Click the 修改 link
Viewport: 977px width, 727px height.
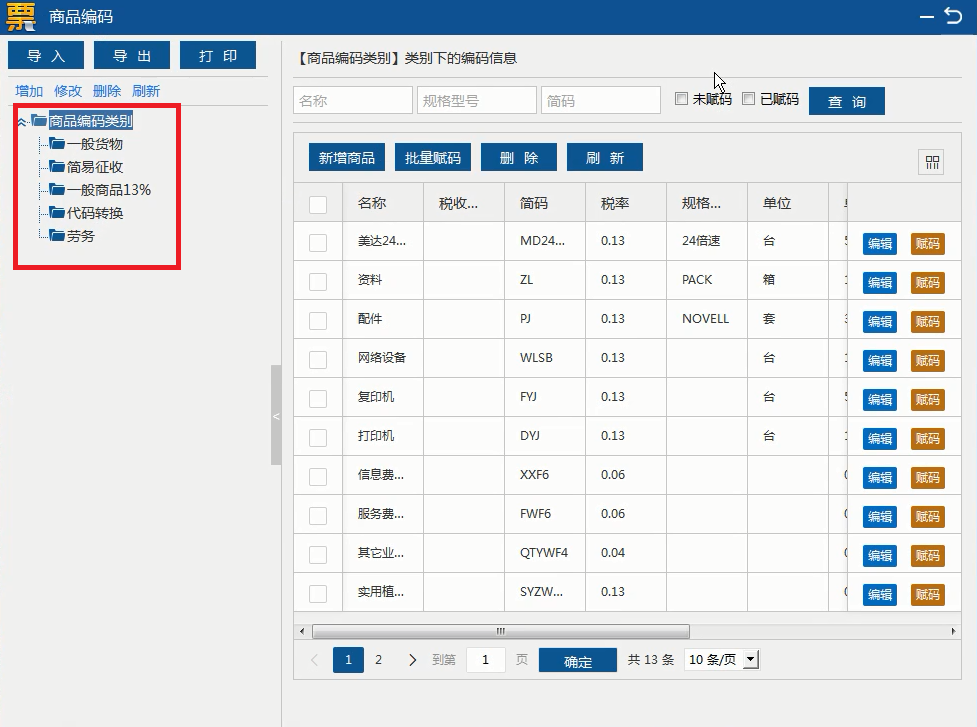pos(68,91)
